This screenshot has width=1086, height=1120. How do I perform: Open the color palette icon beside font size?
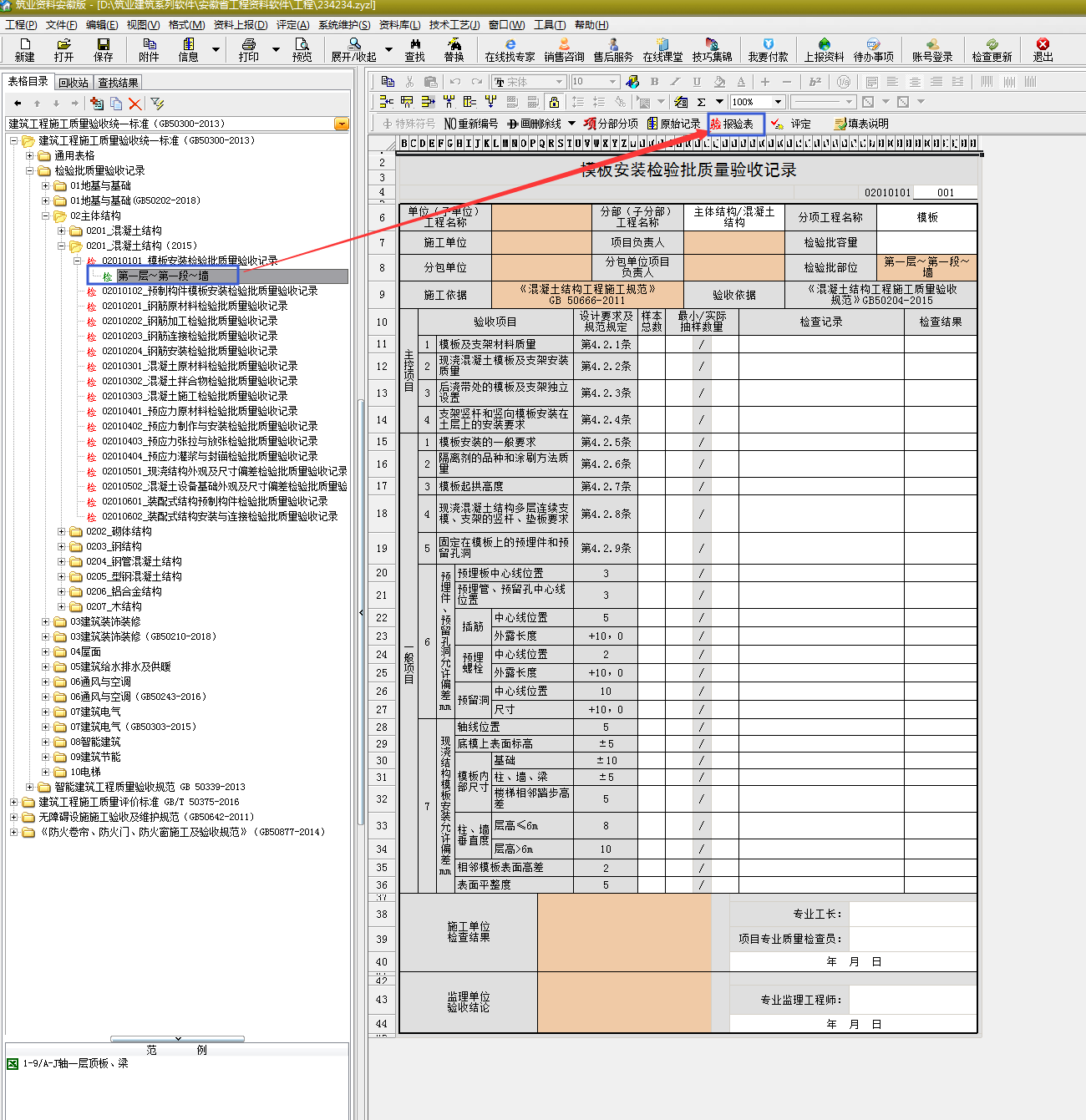632,82
